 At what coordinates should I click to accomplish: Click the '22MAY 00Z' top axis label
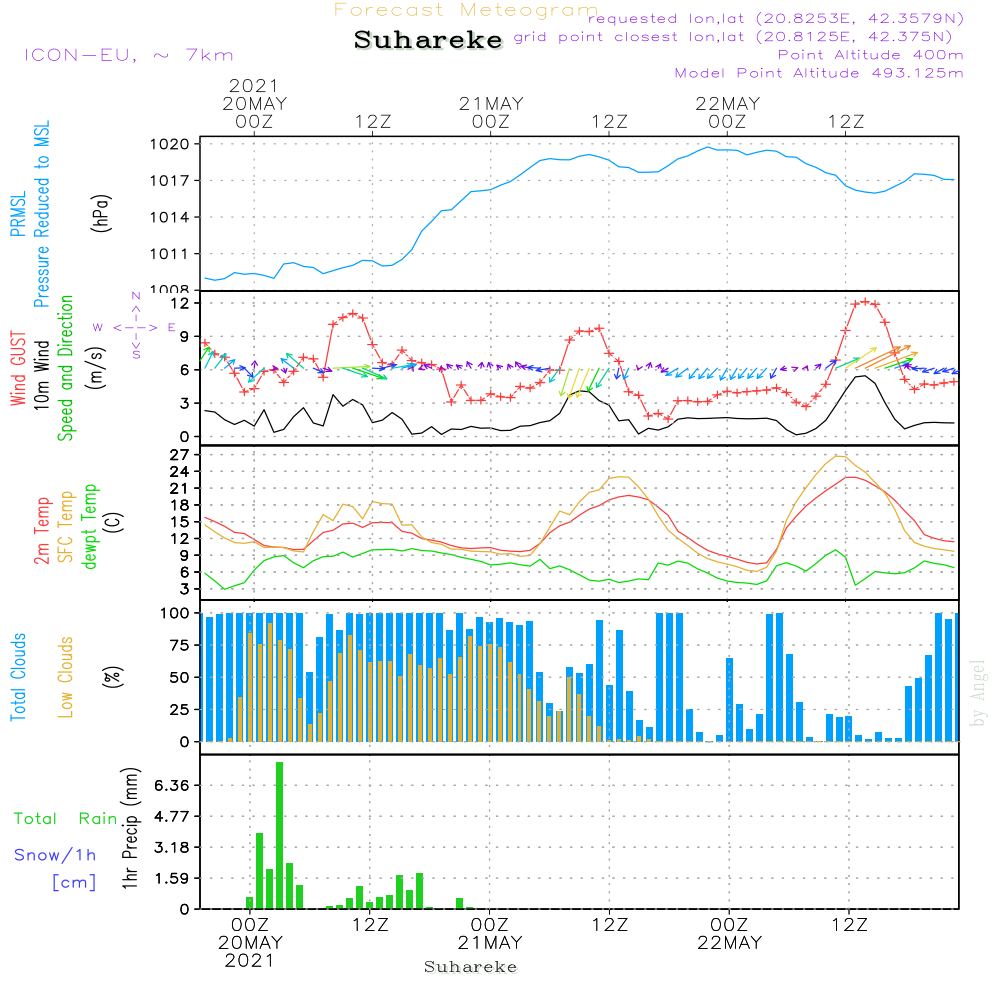pyautogui.click(x=727, y=112)
